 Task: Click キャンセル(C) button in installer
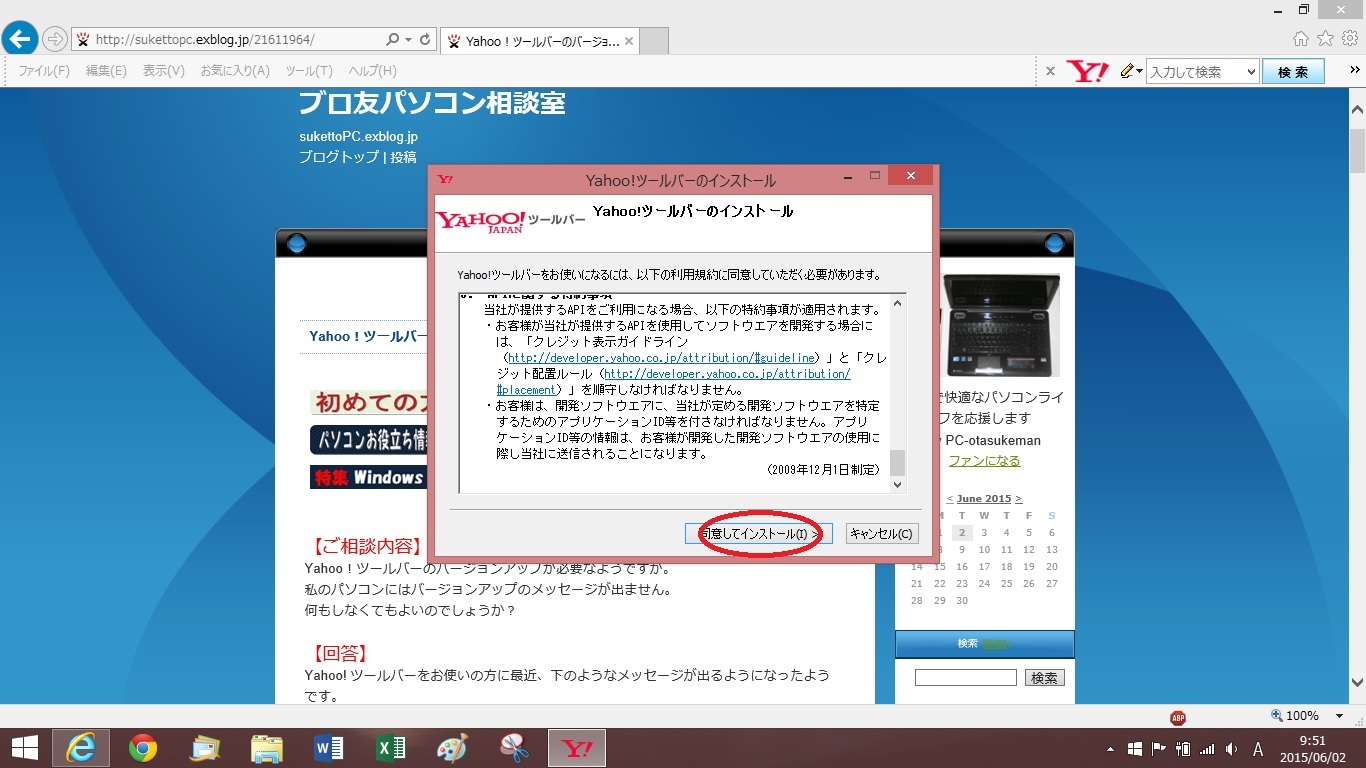click(x=881, y=534)
